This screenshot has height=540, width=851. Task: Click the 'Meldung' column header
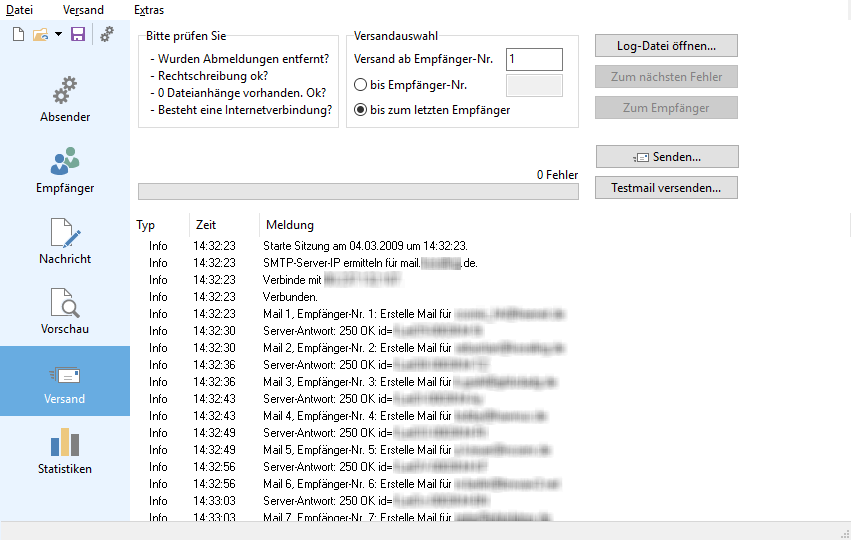point(290,225)
